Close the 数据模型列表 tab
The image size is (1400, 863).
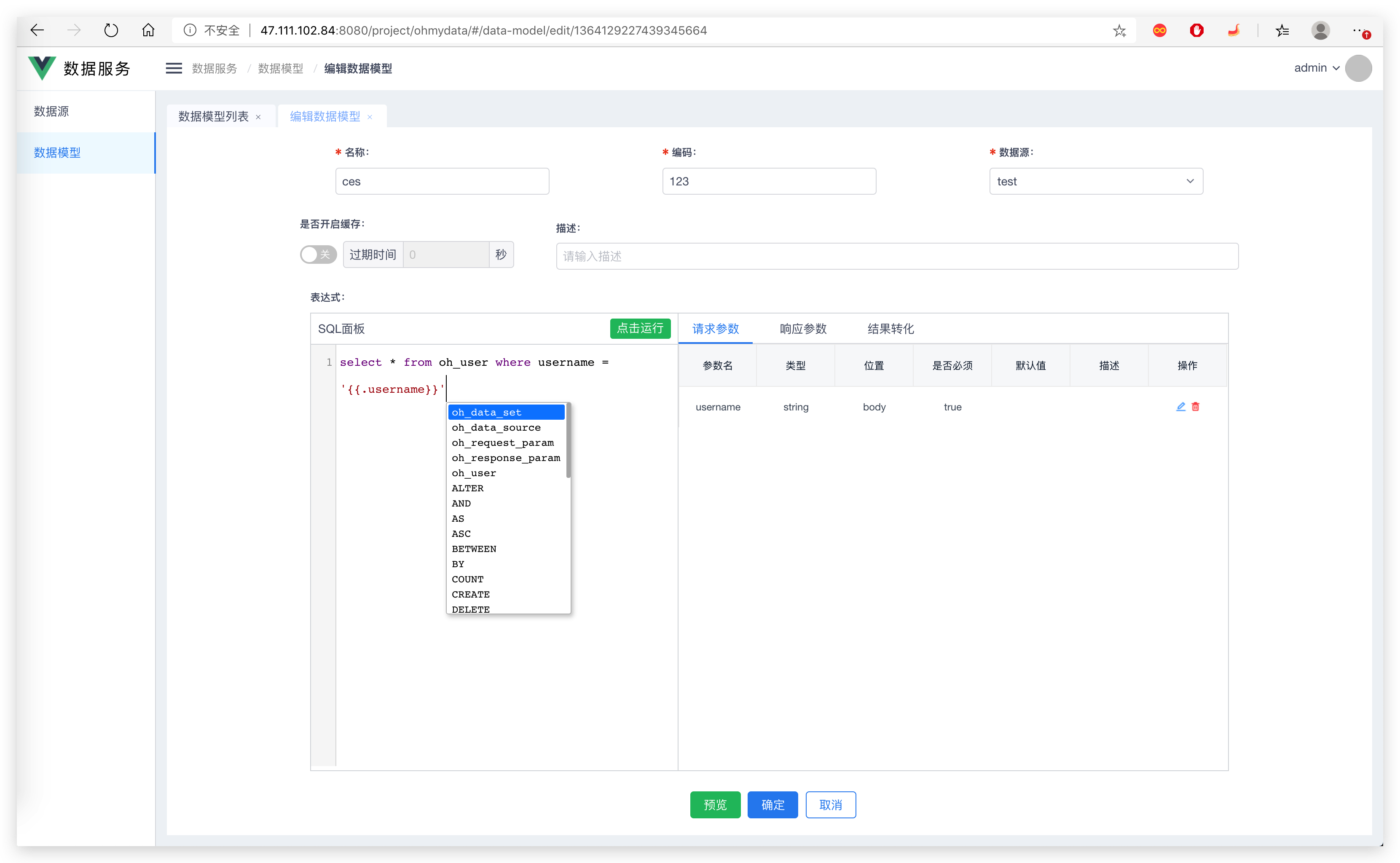(x=258, y=117)
